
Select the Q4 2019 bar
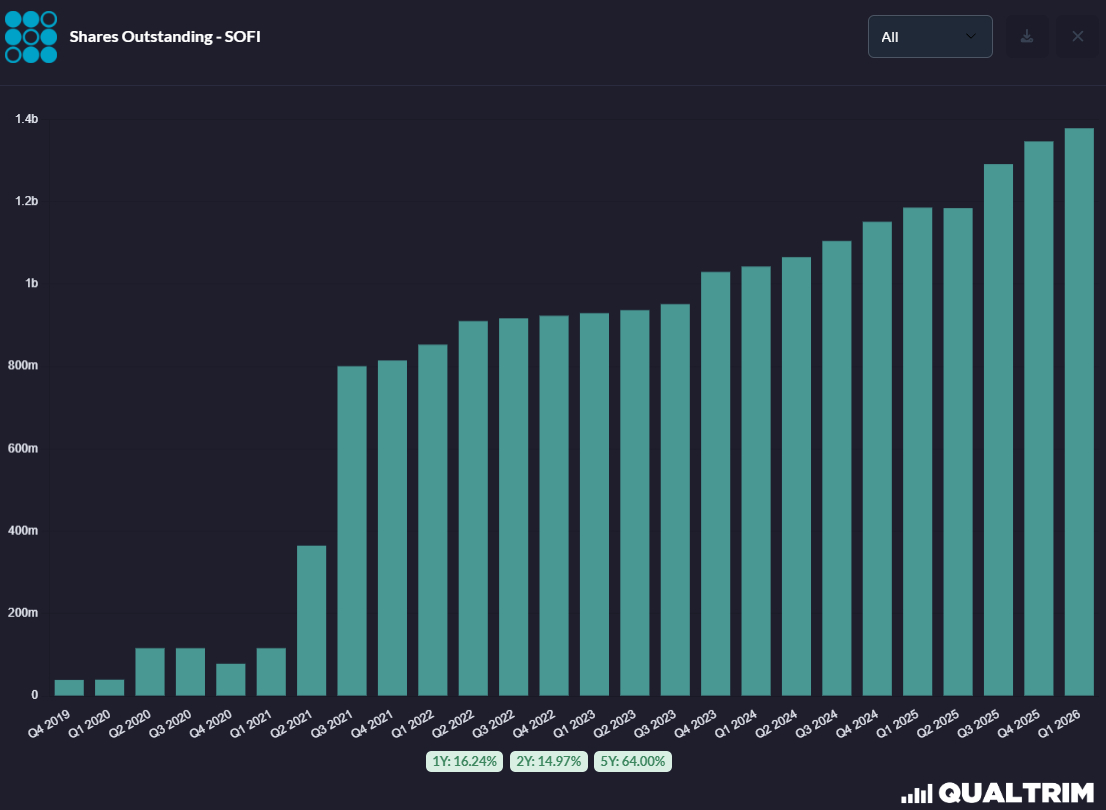(x=69, y=688)
